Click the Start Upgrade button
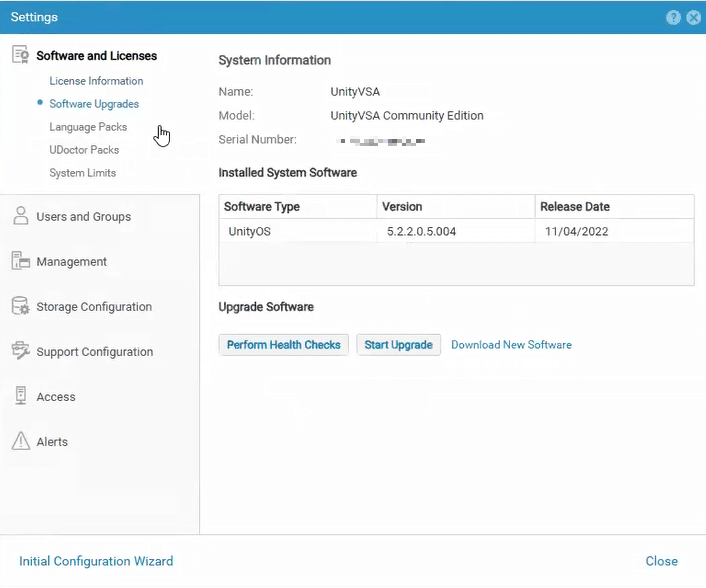This screenshot has height=588, width=706. (398, 345)
